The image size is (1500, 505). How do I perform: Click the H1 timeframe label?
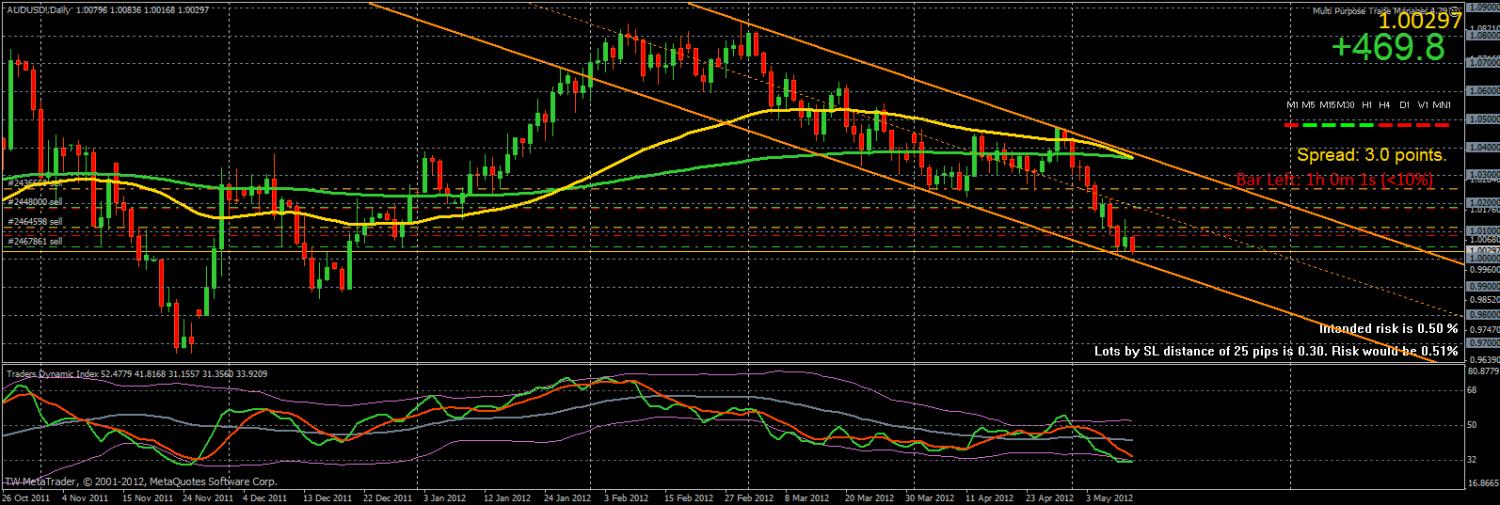(1367, 105)
